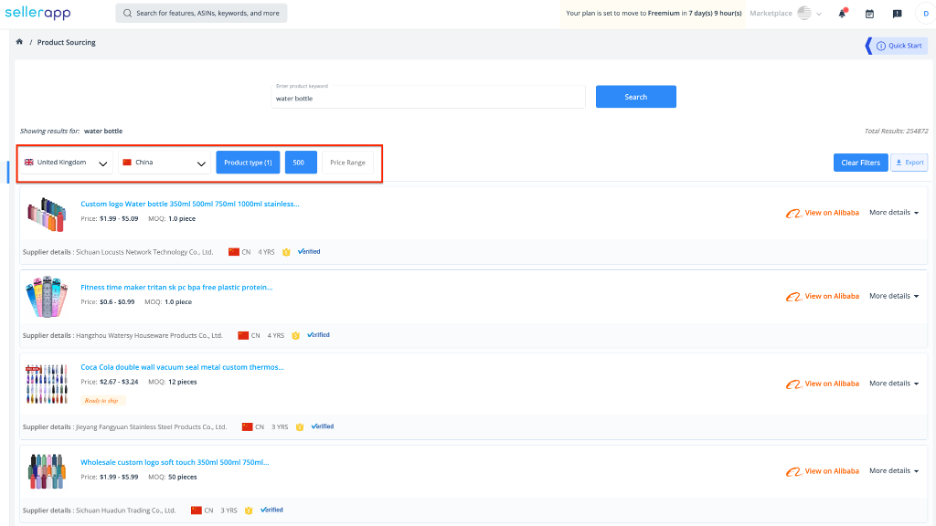Click gold supplier icon for Sichuan Huadun

pyautogui.click(x=249, y=510)
